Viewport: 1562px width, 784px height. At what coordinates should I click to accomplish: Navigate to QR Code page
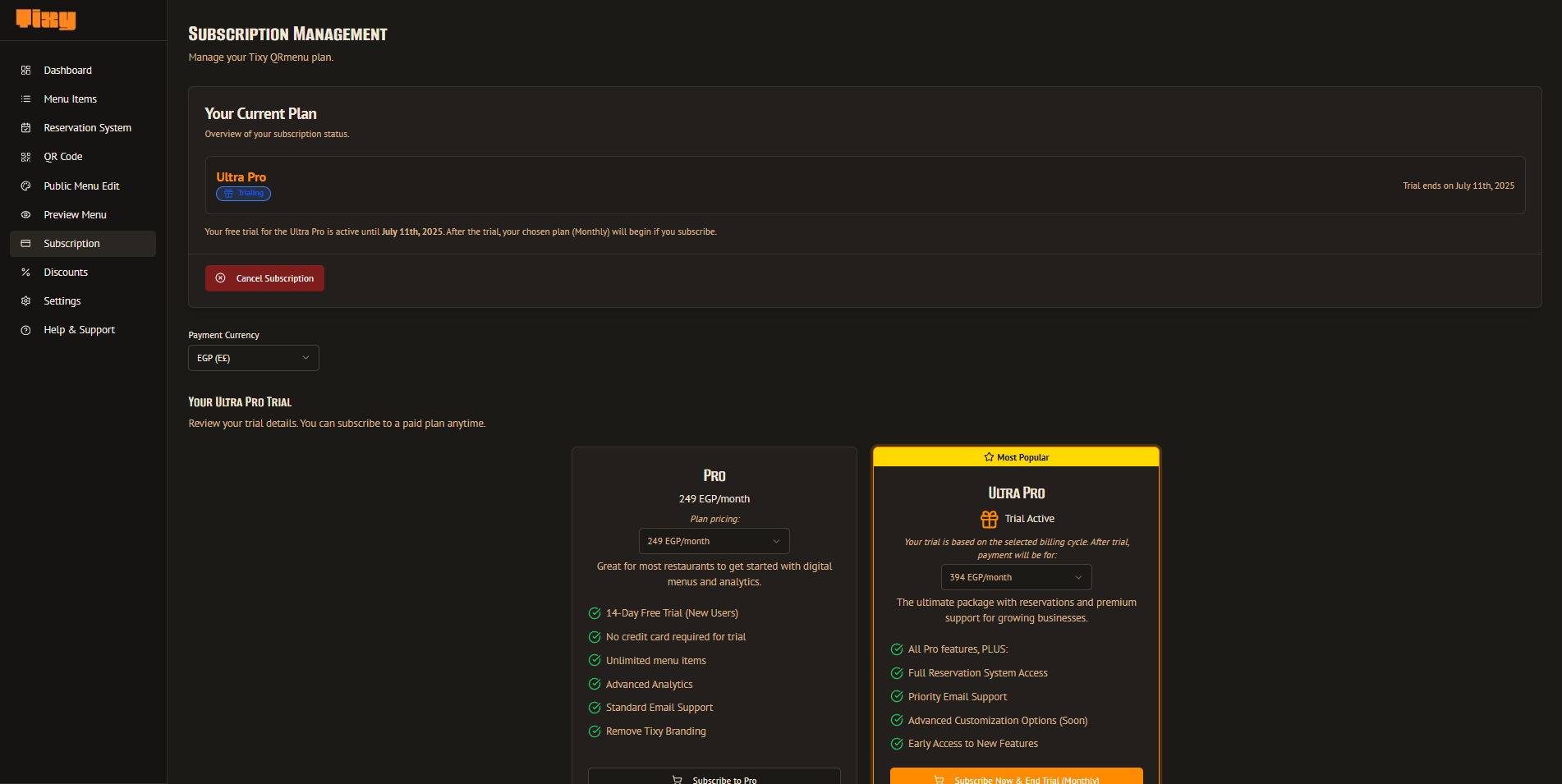tap(83, 157)
